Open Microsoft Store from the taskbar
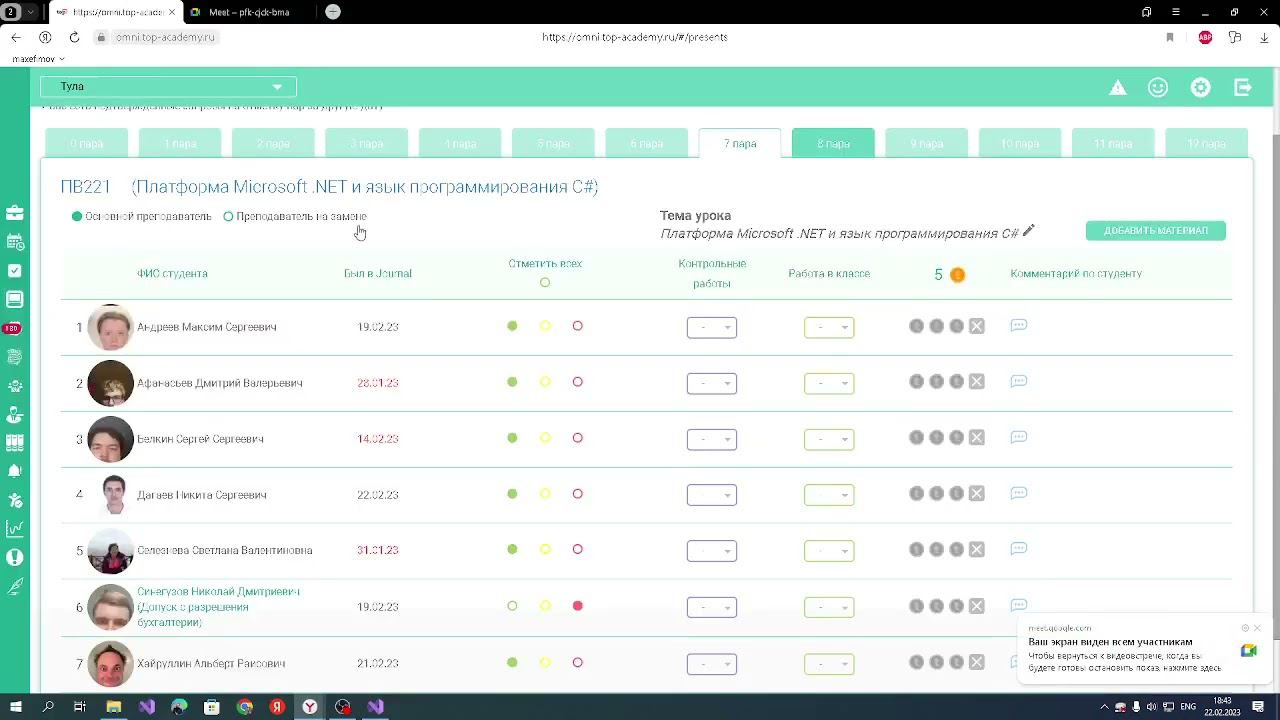1280x720 pixels. click(x=212, y=707)
